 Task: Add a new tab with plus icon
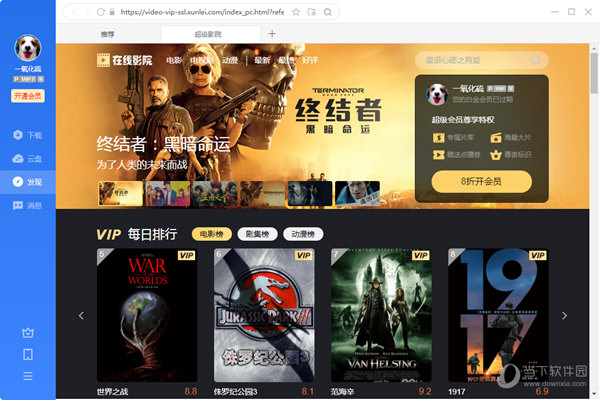coord(272,34)
